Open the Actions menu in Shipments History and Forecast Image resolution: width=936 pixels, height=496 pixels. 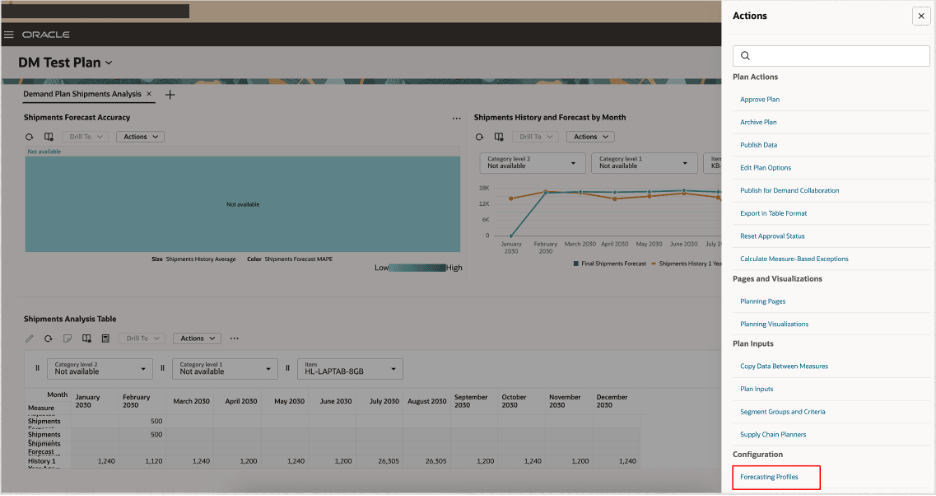tap(590, 137)
